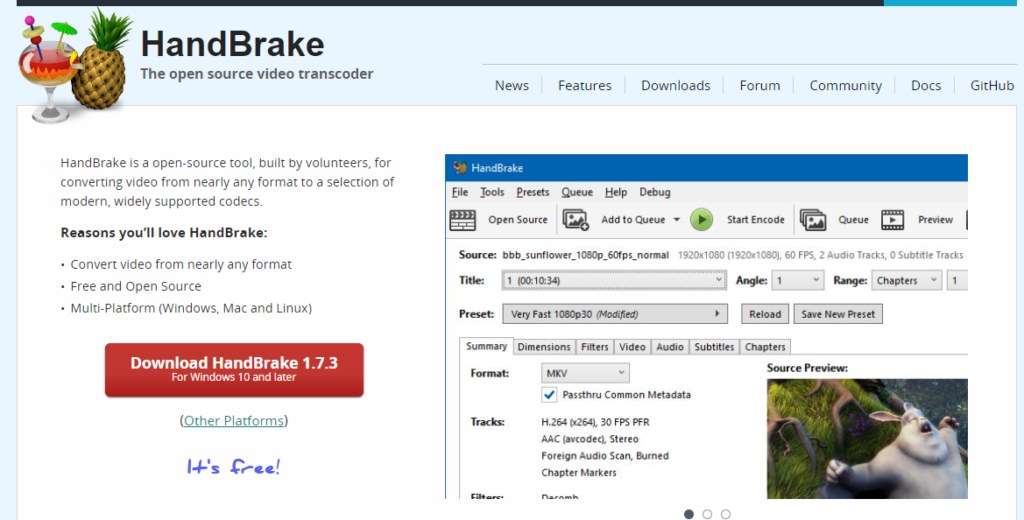
Task: Click the H.264 (x264), 30 FPS PFR track text
Action: tap(595, 422)
